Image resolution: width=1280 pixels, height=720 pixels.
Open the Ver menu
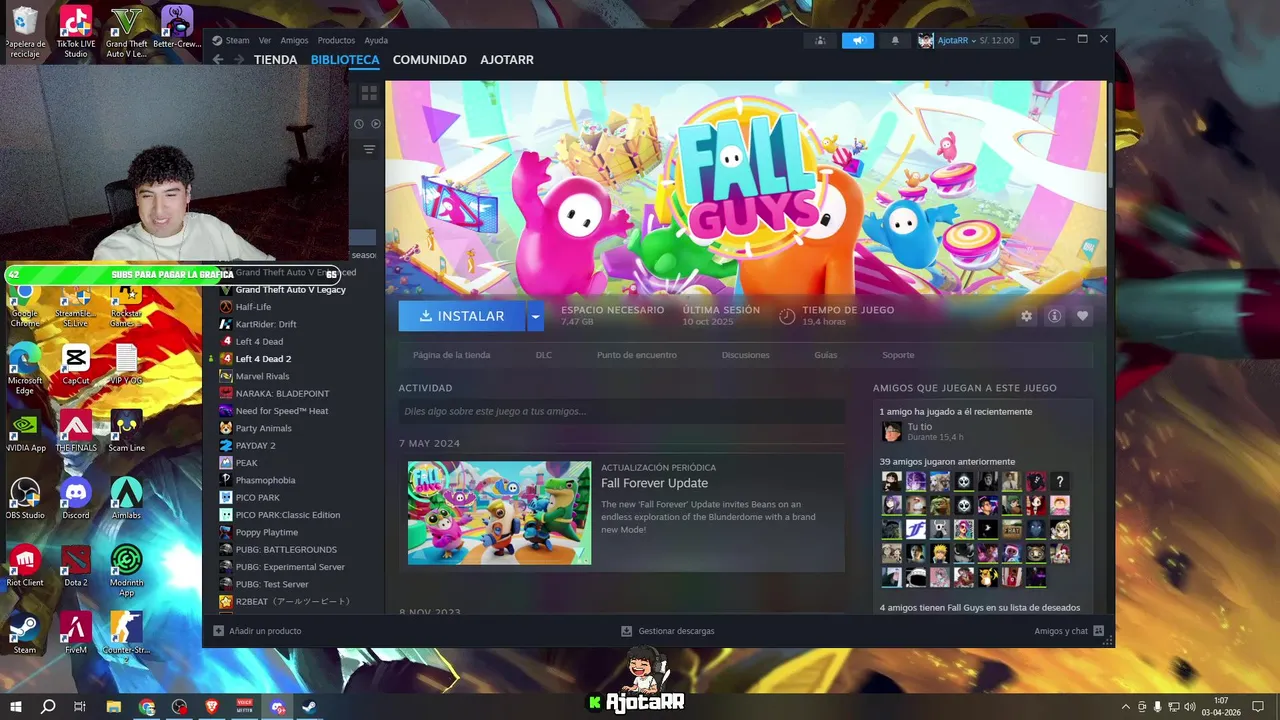coord(265,41)
